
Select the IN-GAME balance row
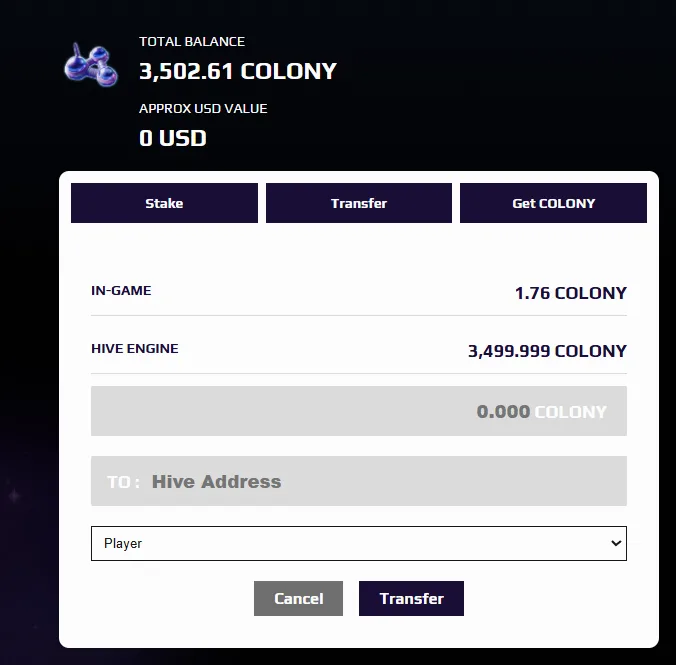[x=359, y=292]
